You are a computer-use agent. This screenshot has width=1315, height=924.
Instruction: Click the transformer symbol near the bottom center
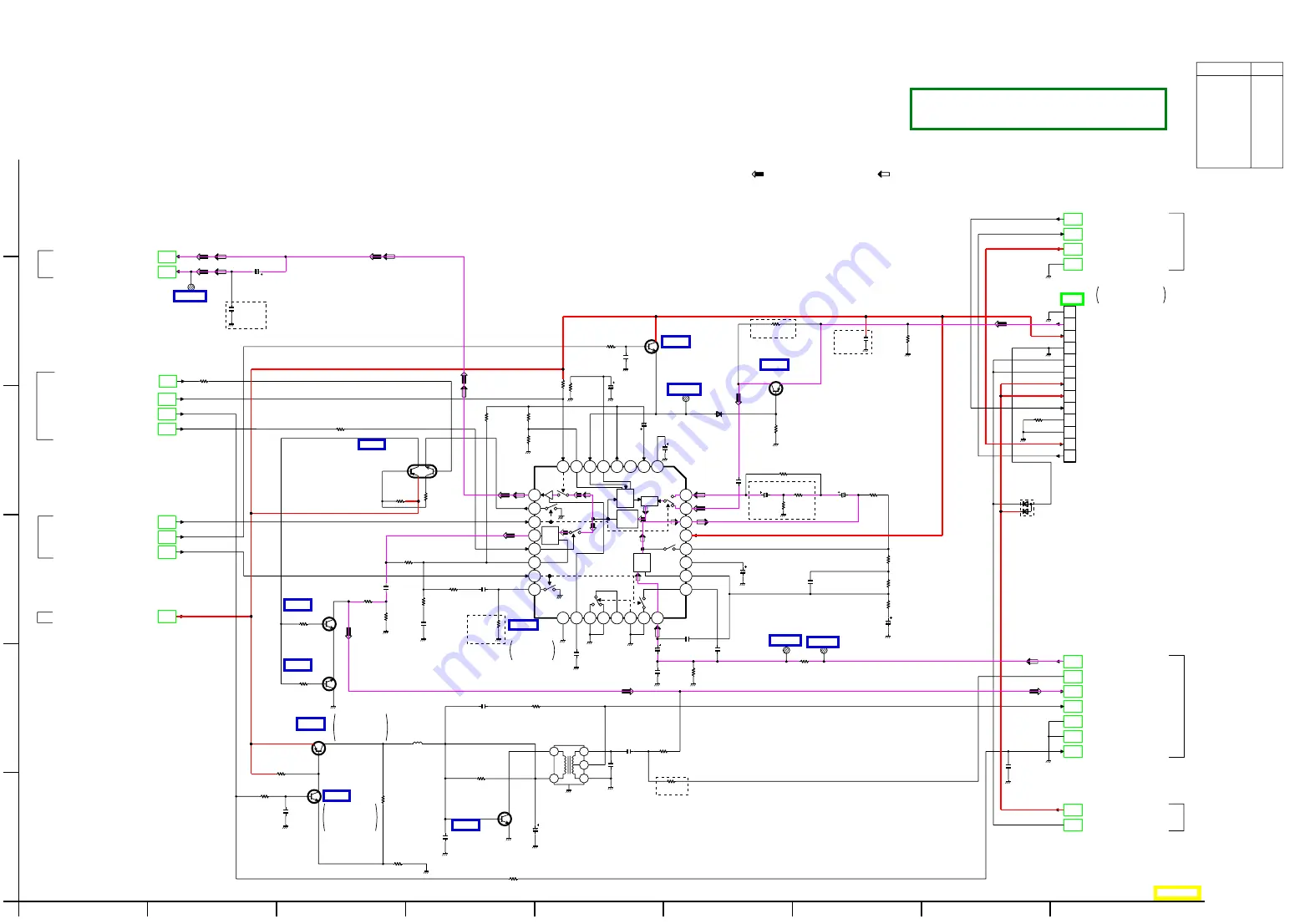[569, 764]
